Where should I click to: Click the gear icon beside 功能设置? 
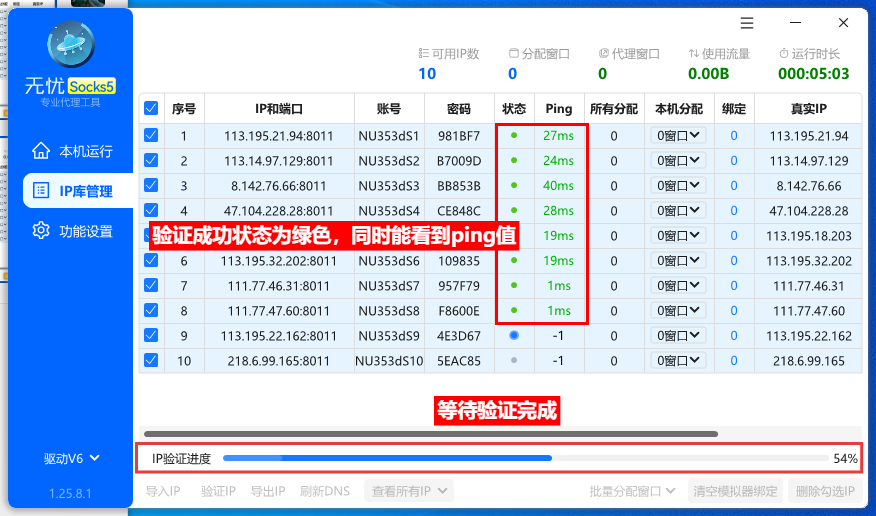coord(41,231)
